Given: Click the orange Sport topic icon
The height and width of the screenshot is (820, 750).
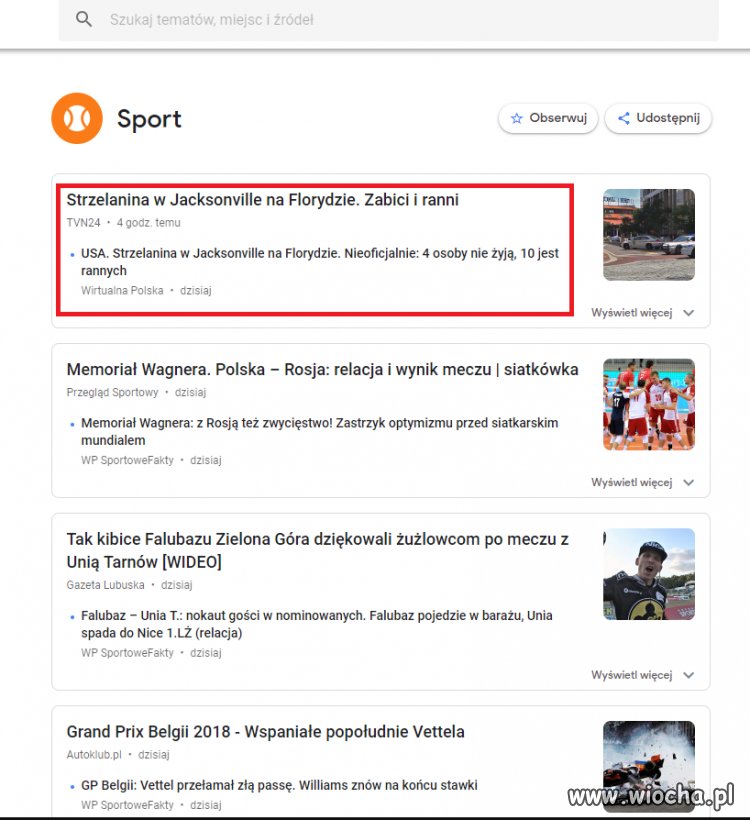Looking at the screenshot, I should click(x=77, y=118).
